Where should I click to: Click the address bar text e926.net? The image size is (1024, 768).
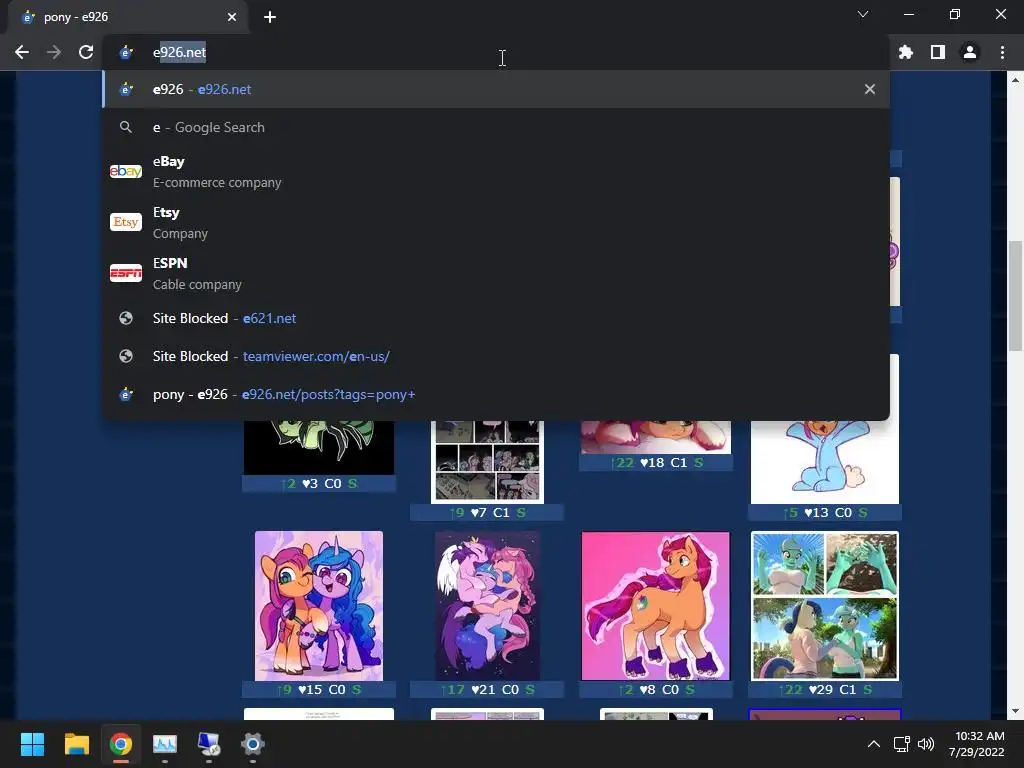point(180,52)
